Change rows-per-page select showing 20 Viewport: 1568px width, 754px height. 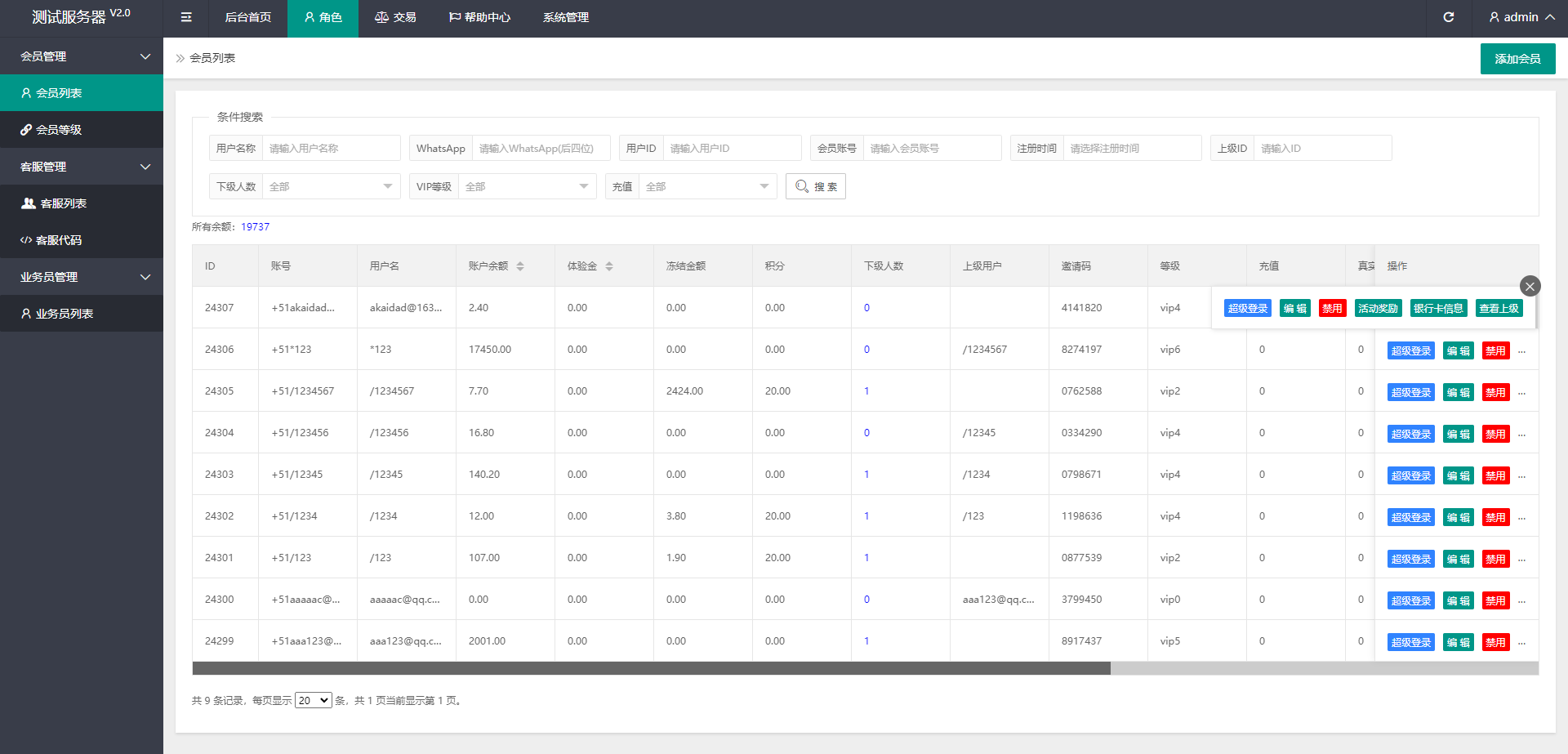point(314,700)
